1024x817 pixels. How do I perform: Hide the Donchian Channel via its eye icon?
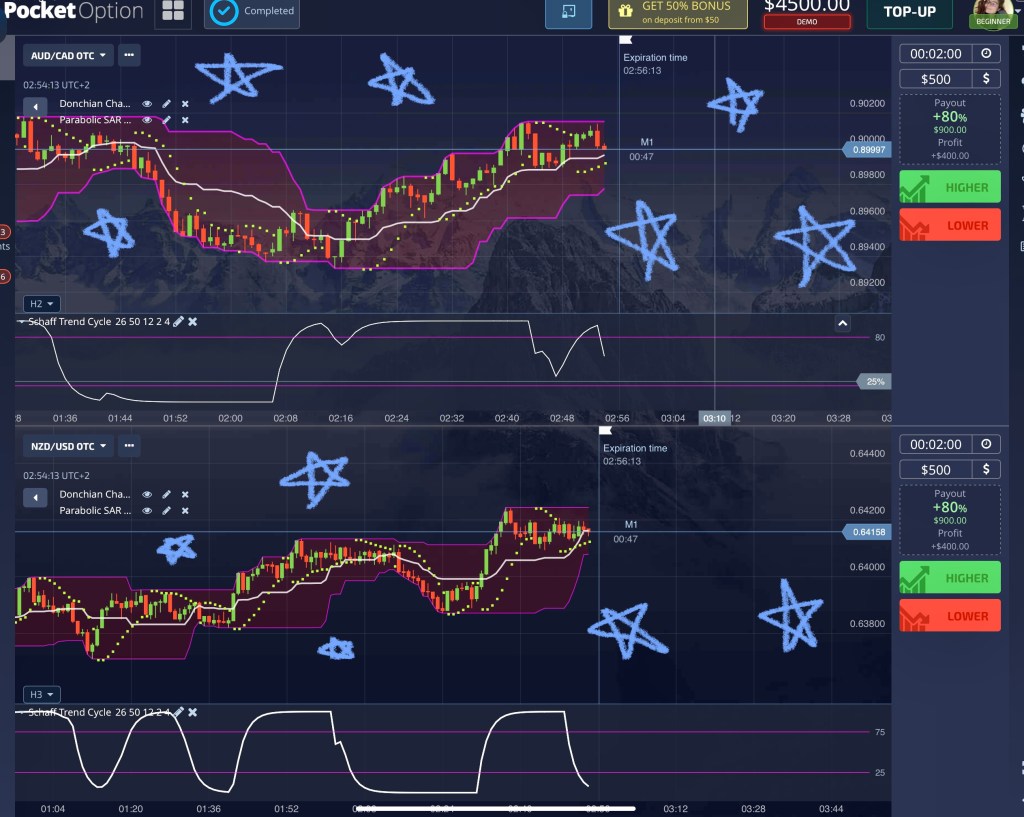point(148,103)
